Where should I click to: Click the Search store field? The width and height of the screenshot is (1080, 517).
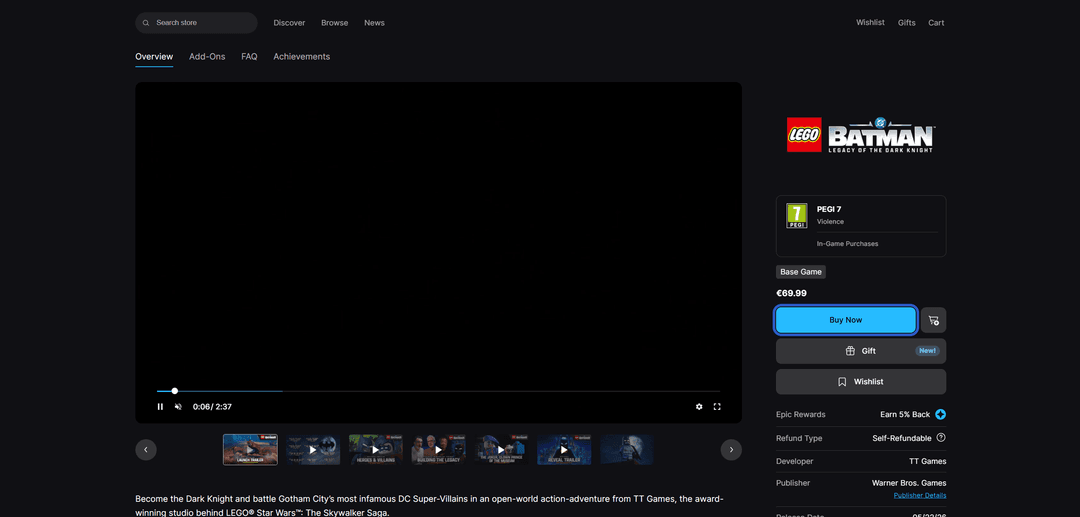tap(196, 23)
